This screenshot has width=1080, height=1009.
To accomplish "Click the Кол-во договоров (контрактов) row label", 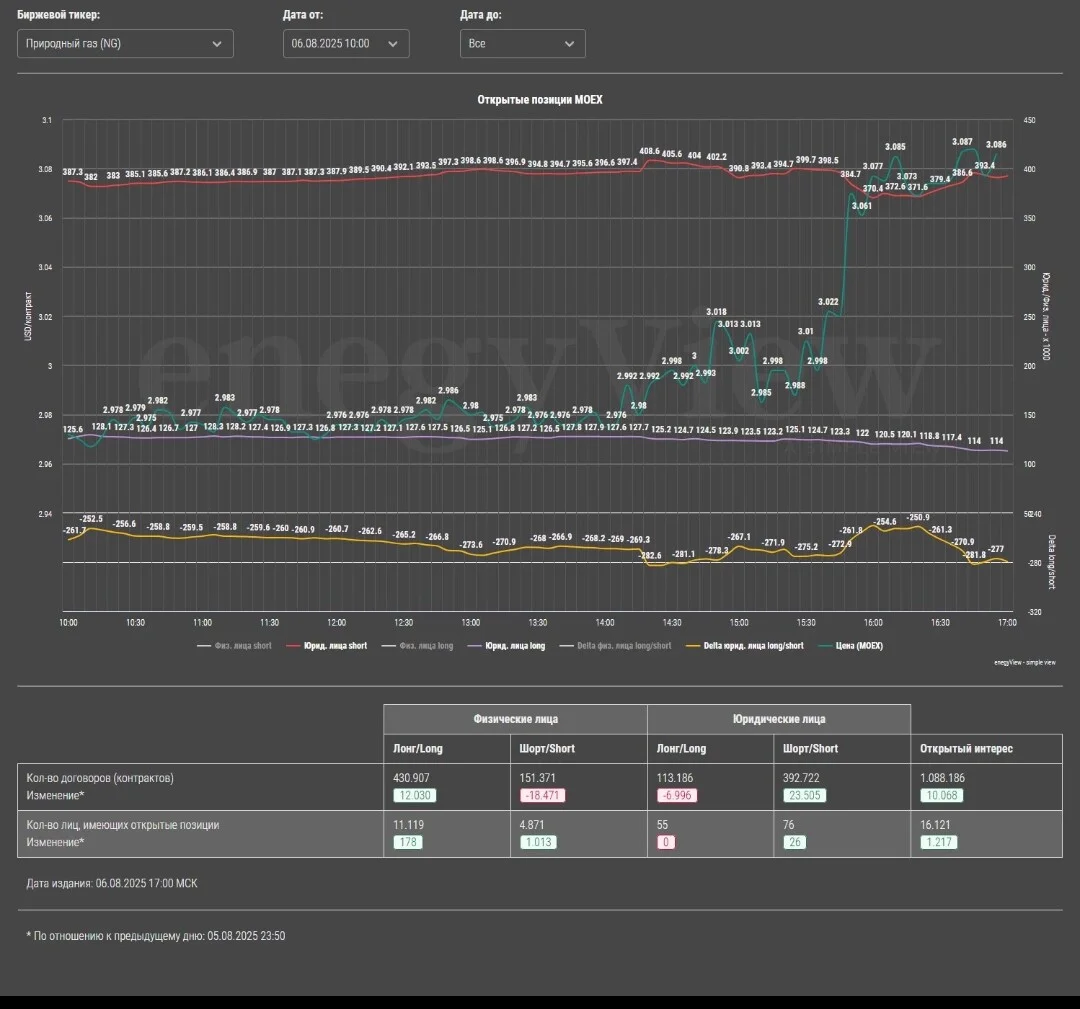I will [x=100, y=778].
